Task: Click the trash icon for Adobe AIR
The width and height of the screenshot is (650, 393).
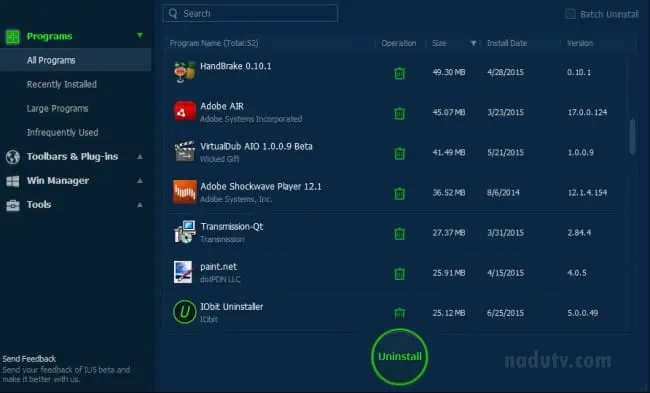Action: coord(399,113)
